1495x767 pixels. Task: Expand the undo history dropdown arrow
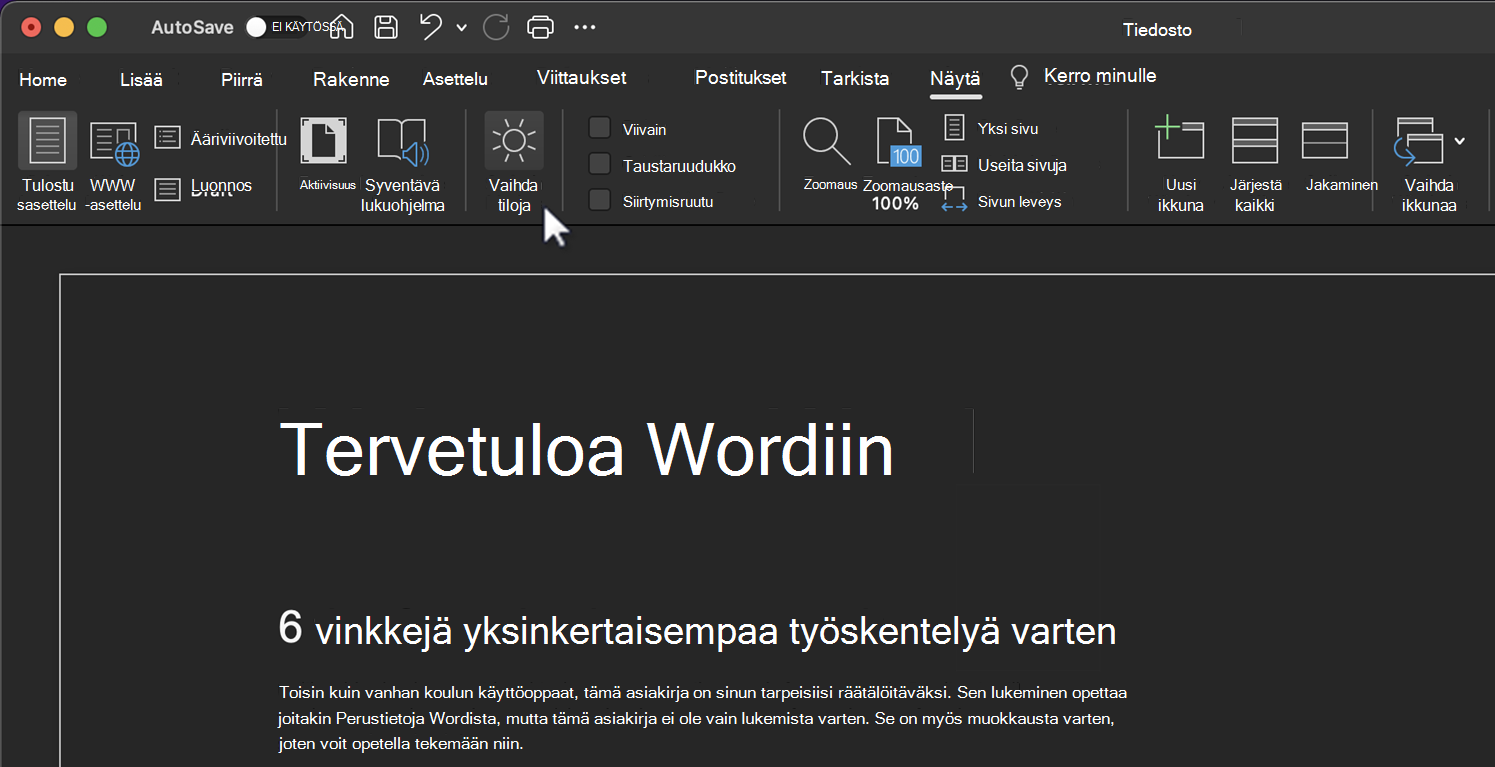(461, 28)
